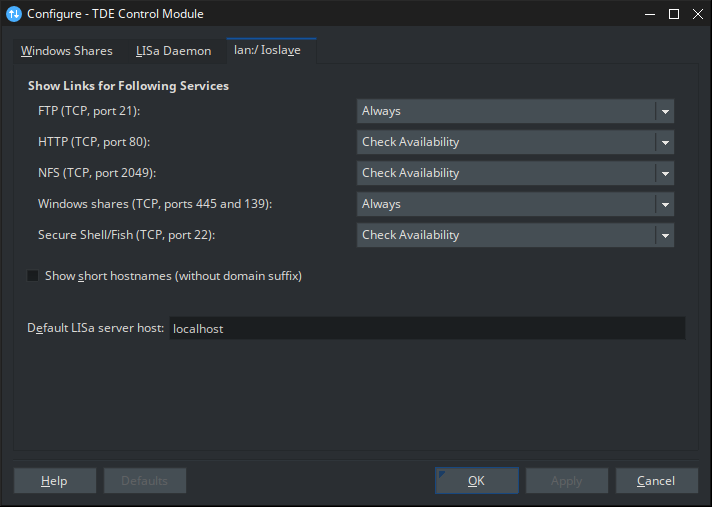The height and width of the screenshot is (507, 712).
Task: Switch to the LISa Daemon tab
Action: [173, 51]
